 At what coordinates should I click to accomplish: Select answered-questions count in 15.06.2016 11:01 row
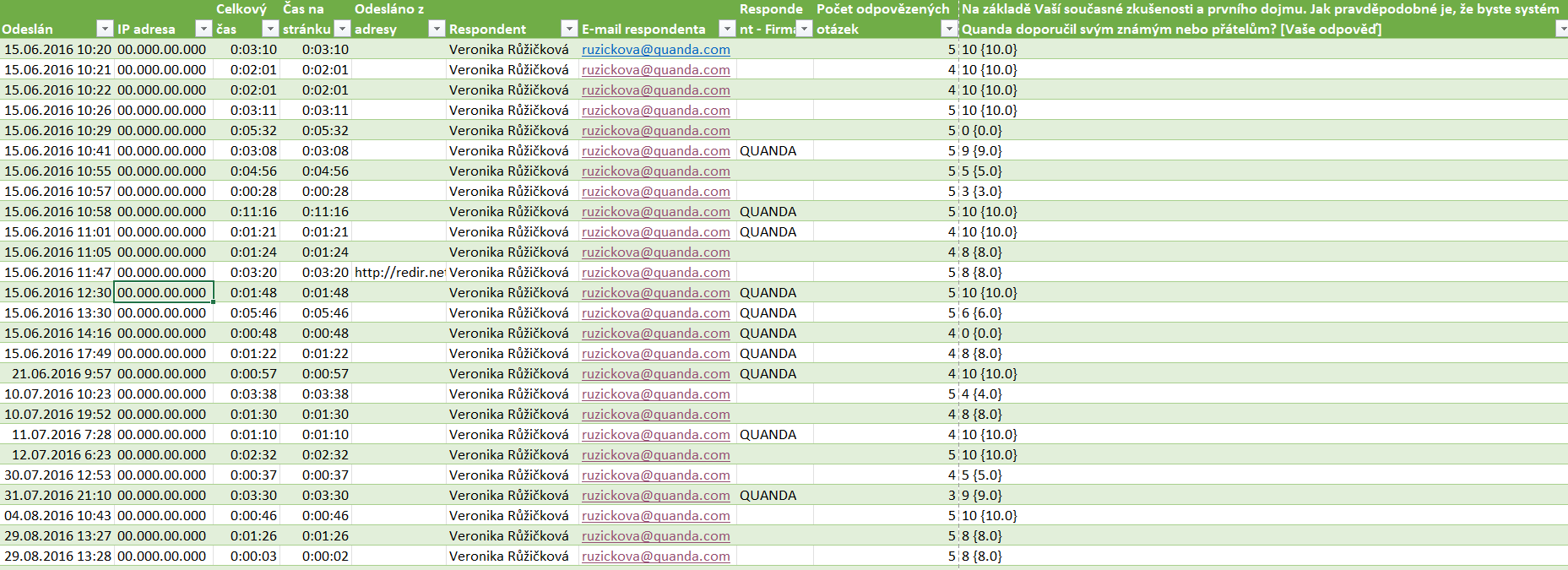tap(886, 231)
